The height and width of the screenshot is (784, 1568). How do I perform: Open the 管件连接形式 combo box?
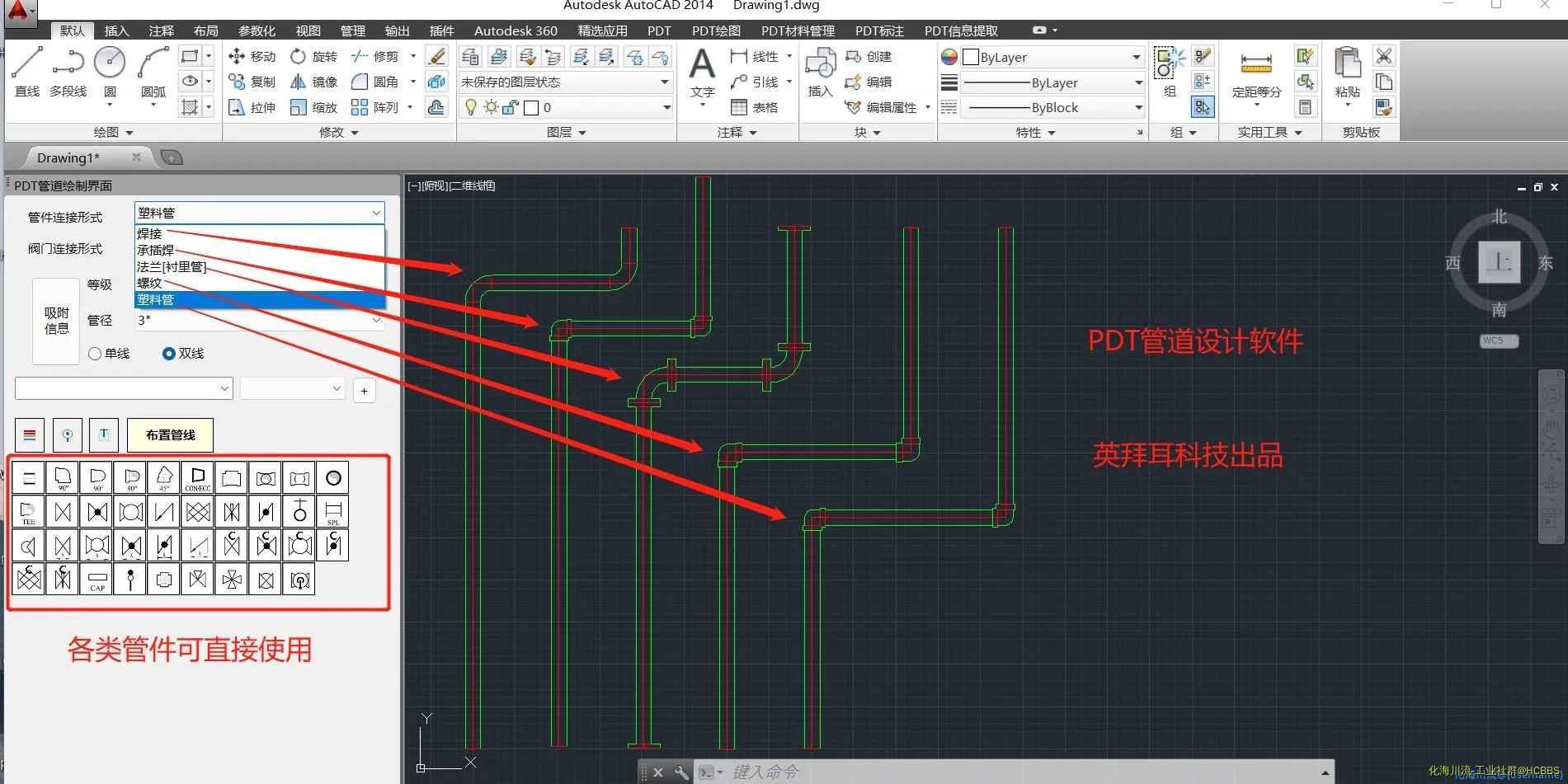(x=259, y=213)
